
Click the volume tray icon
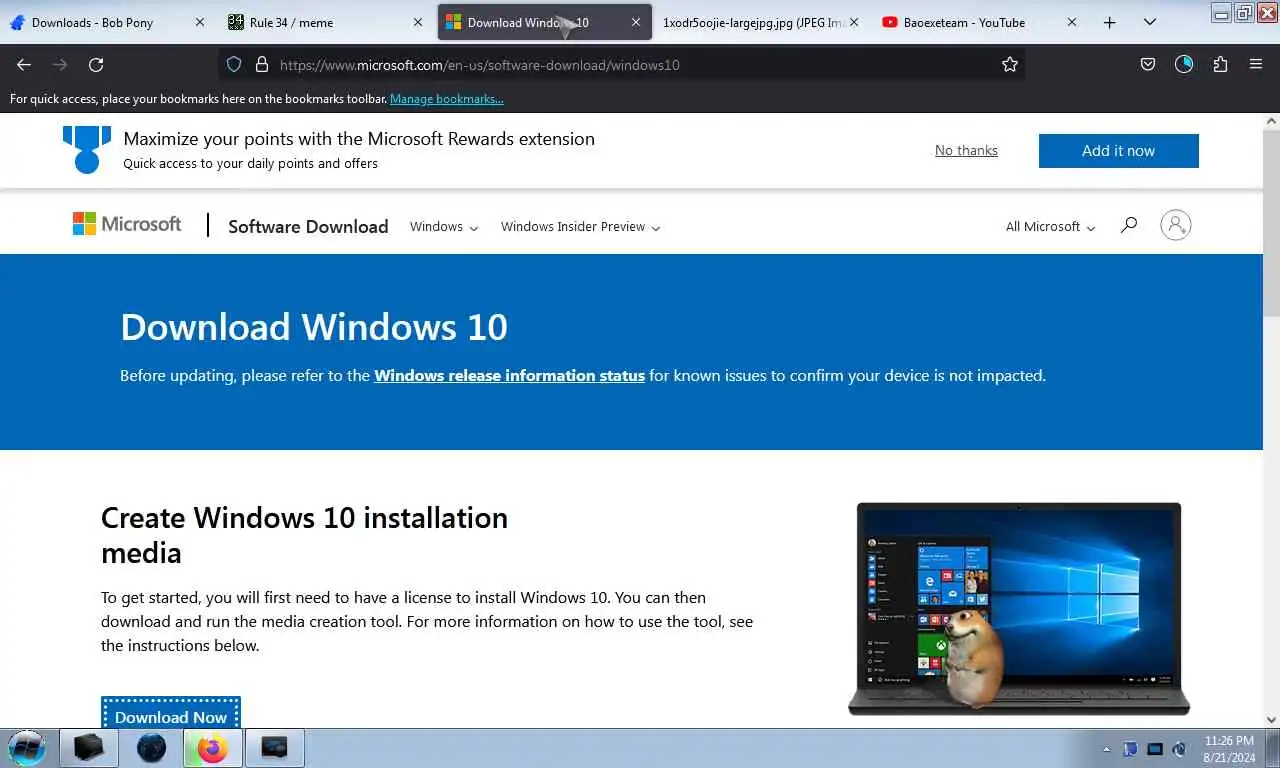1179,749
